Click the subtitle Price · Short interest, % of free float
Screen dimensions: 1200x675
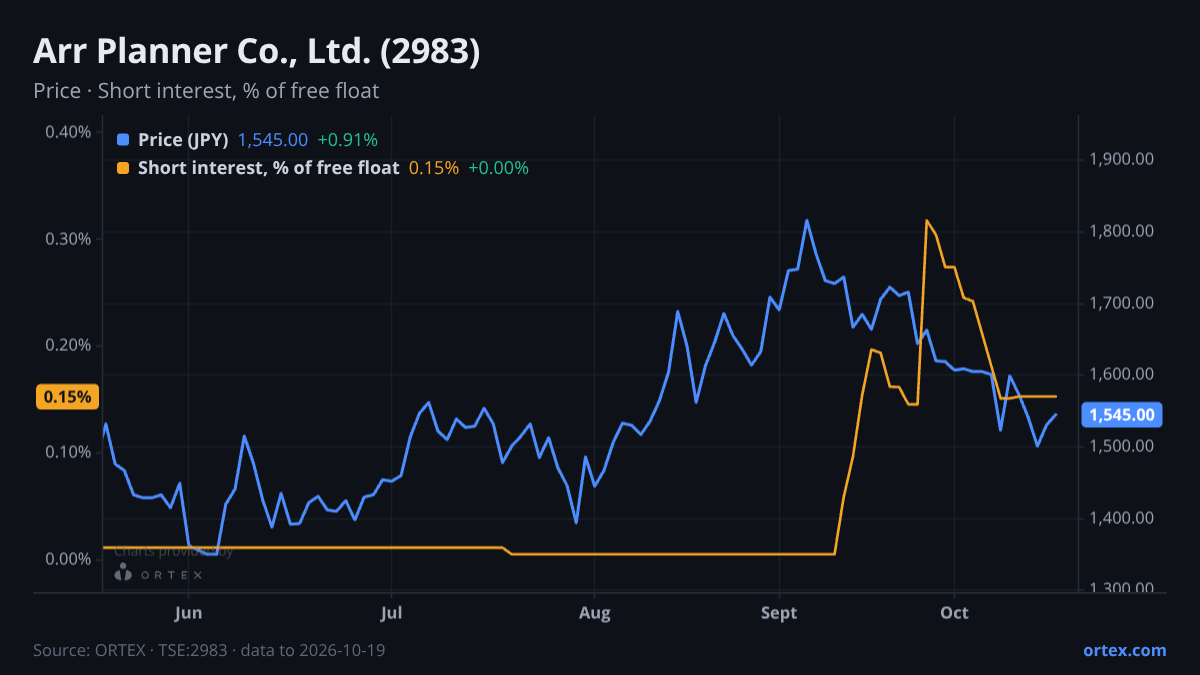206,91
